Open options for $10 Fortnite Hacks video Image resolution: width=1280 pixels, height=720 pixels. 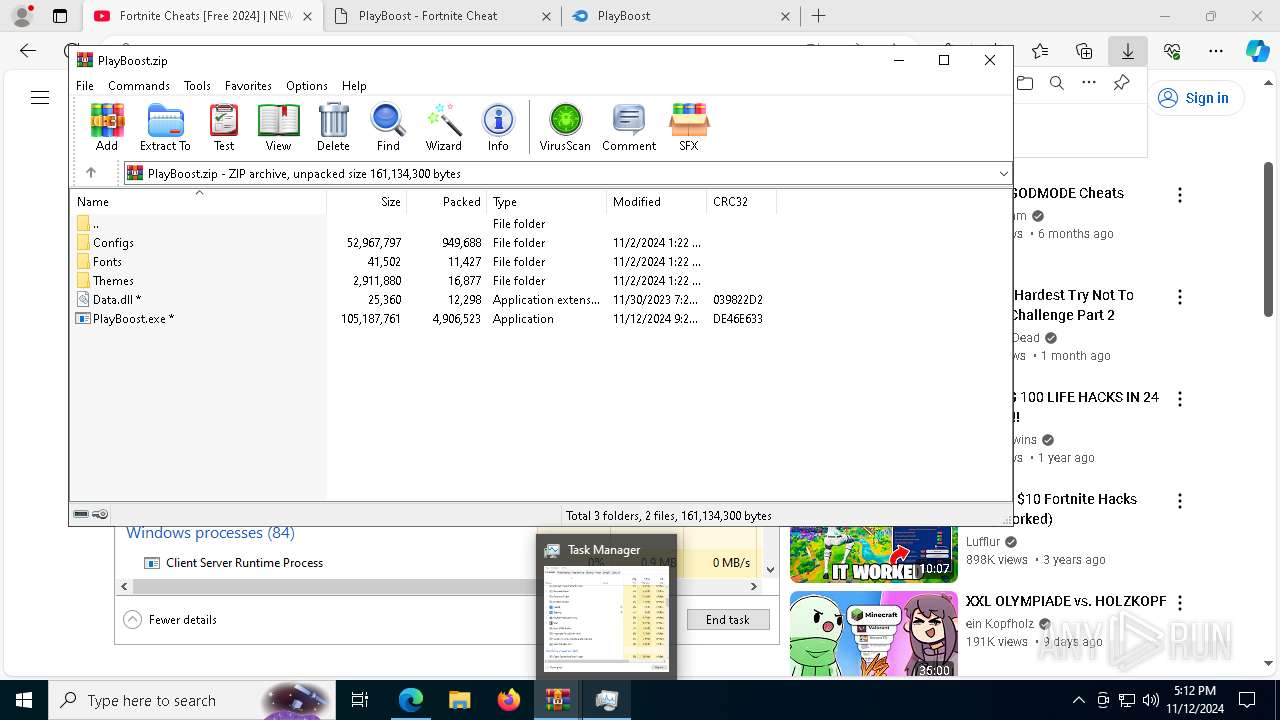click(1180, 501)
